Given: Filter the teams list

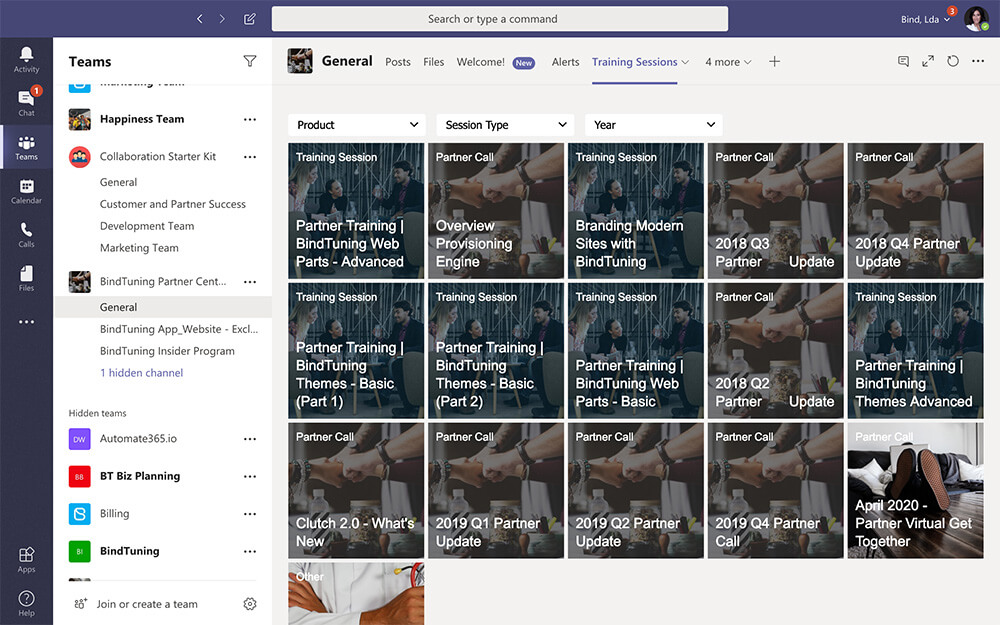Looking at the screenshot, I should (x=250, y=61).
